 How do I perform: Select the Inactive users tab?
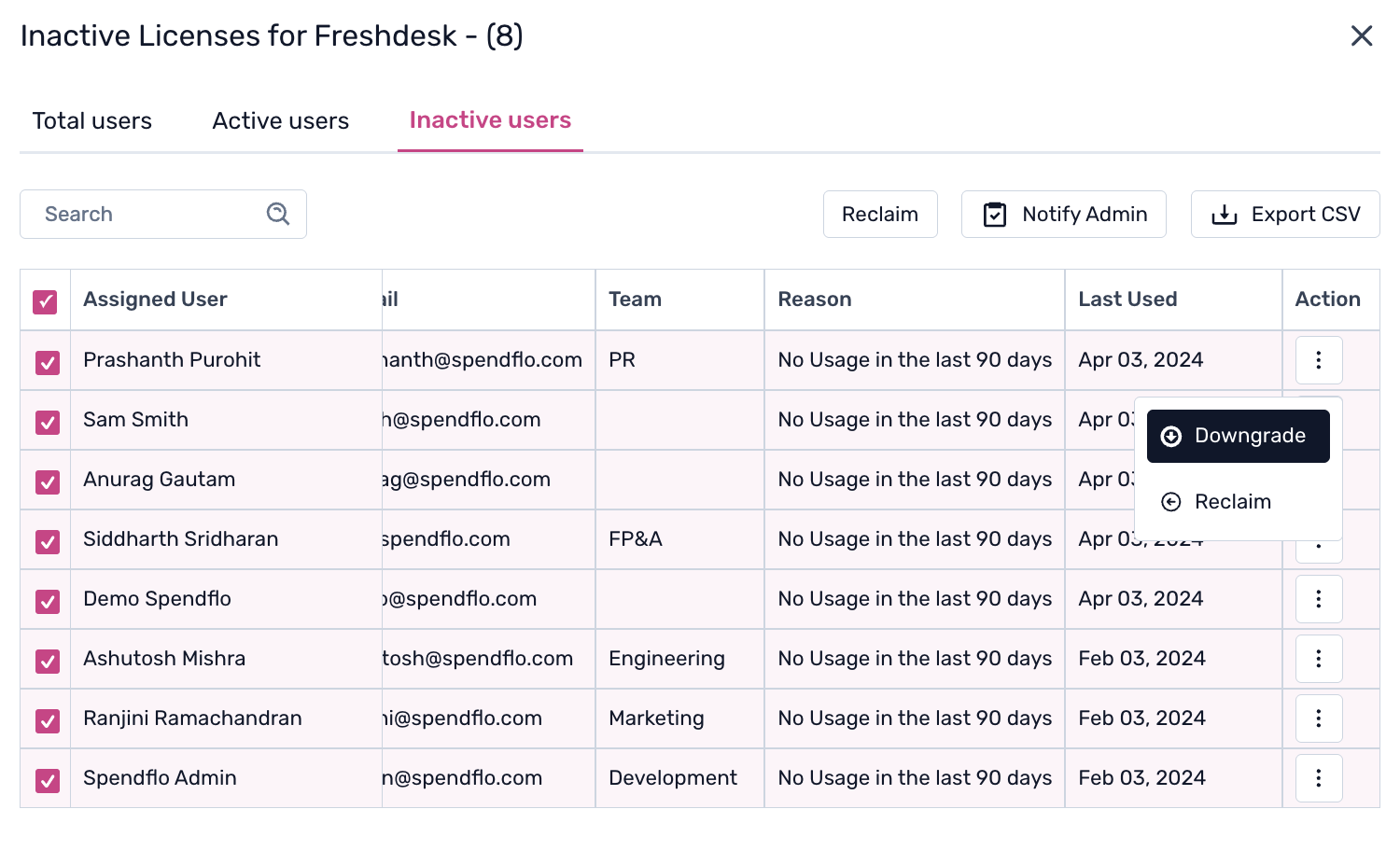490,120
